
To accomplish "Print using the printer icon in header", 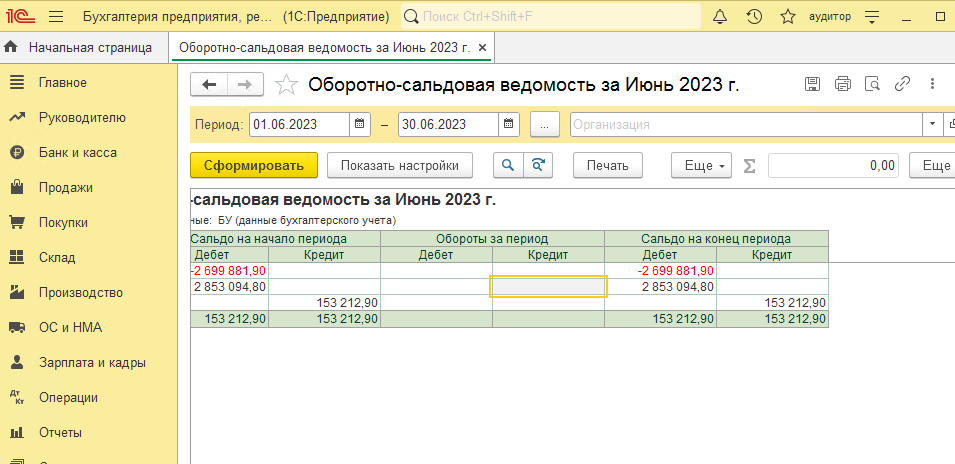I will 843,84.
